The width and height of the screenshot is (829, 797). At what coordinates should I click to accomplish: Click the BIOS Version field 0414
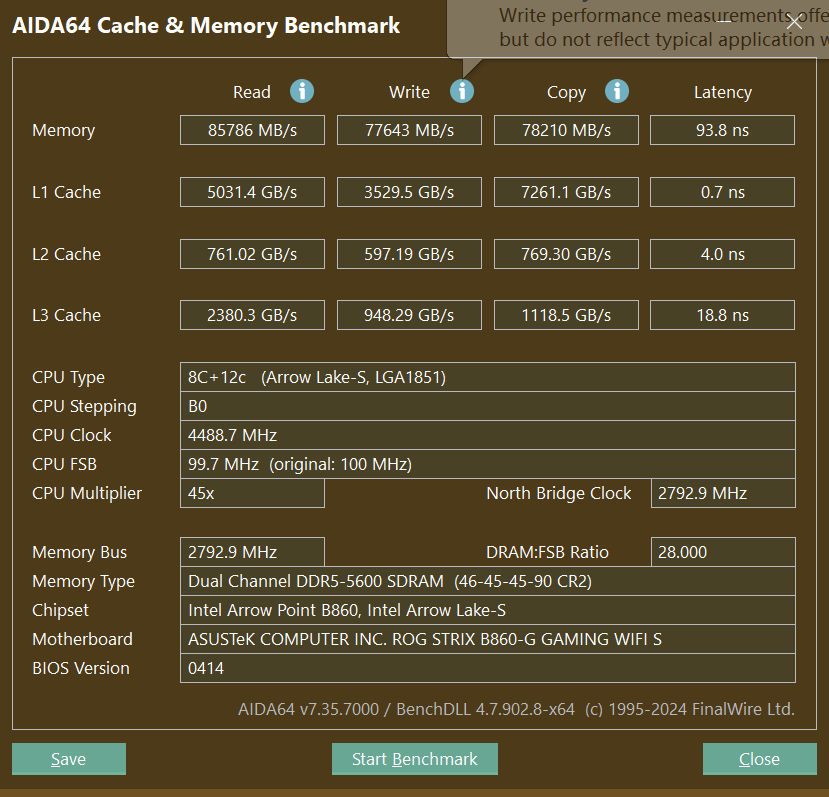click(x=487, y=668)
